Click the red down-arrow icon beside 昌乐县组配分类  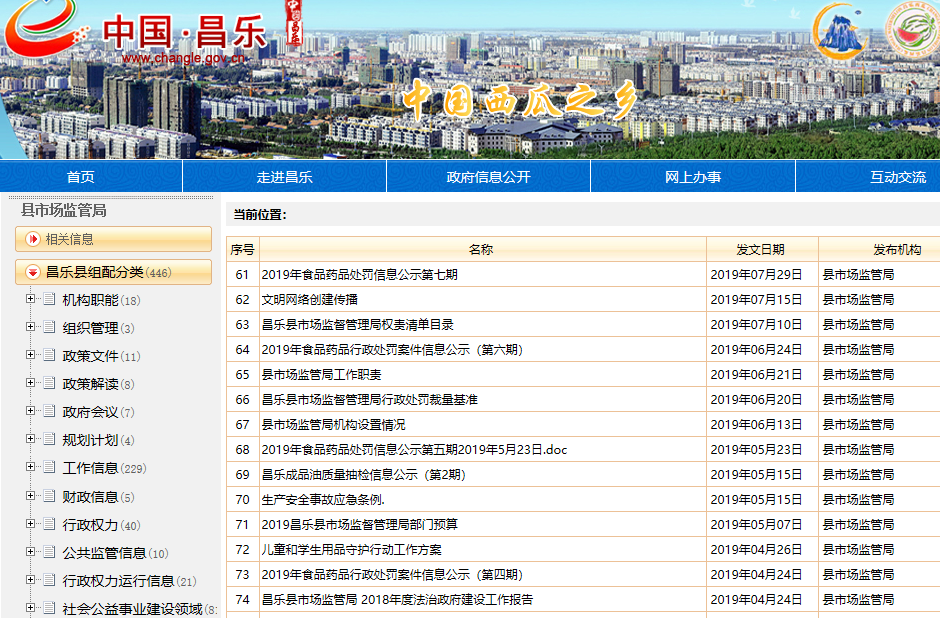[33, 272]
